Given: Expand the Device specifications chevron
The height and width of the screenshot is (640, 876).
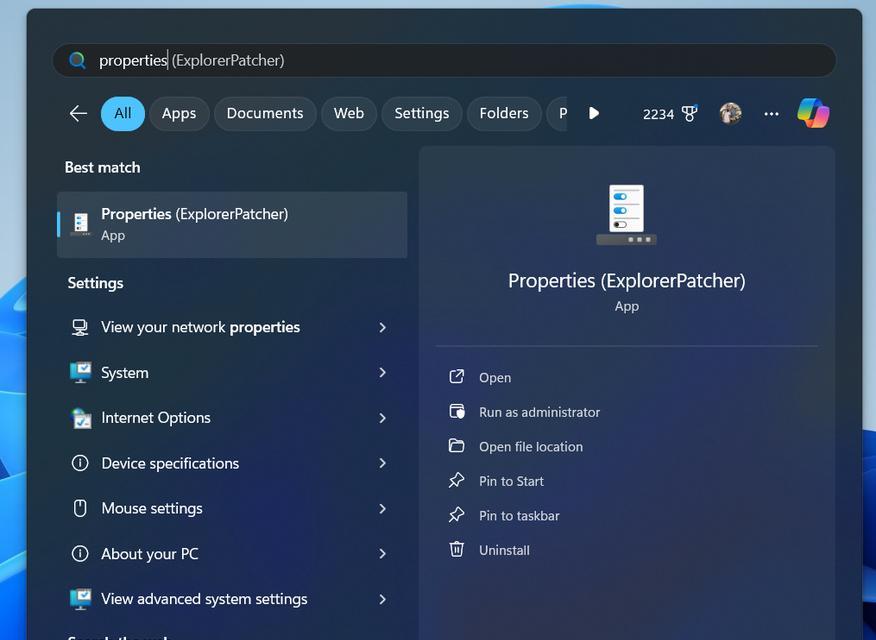Looking at the screenshot, I should [x=383, y=463].
